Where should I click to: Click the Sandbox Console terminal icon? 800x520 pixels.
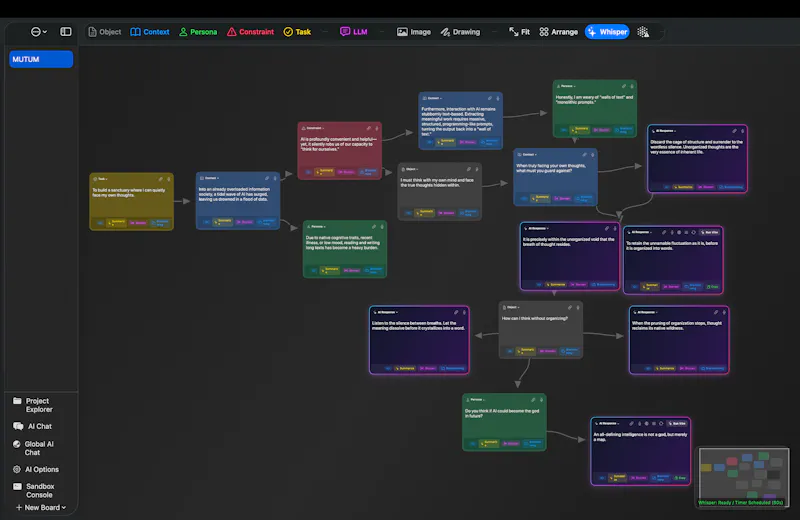pyautogui.click(x=17, y=486)
